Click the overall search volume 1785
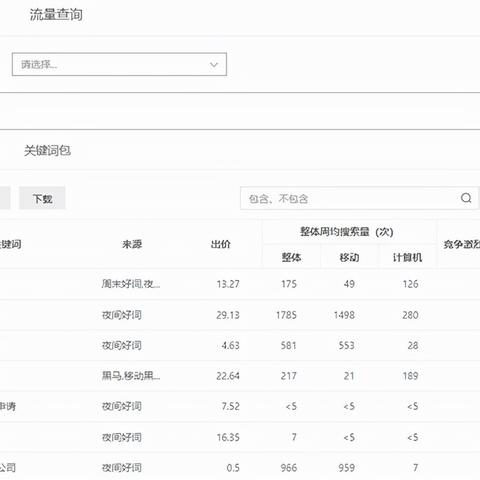 coord(286,315)
